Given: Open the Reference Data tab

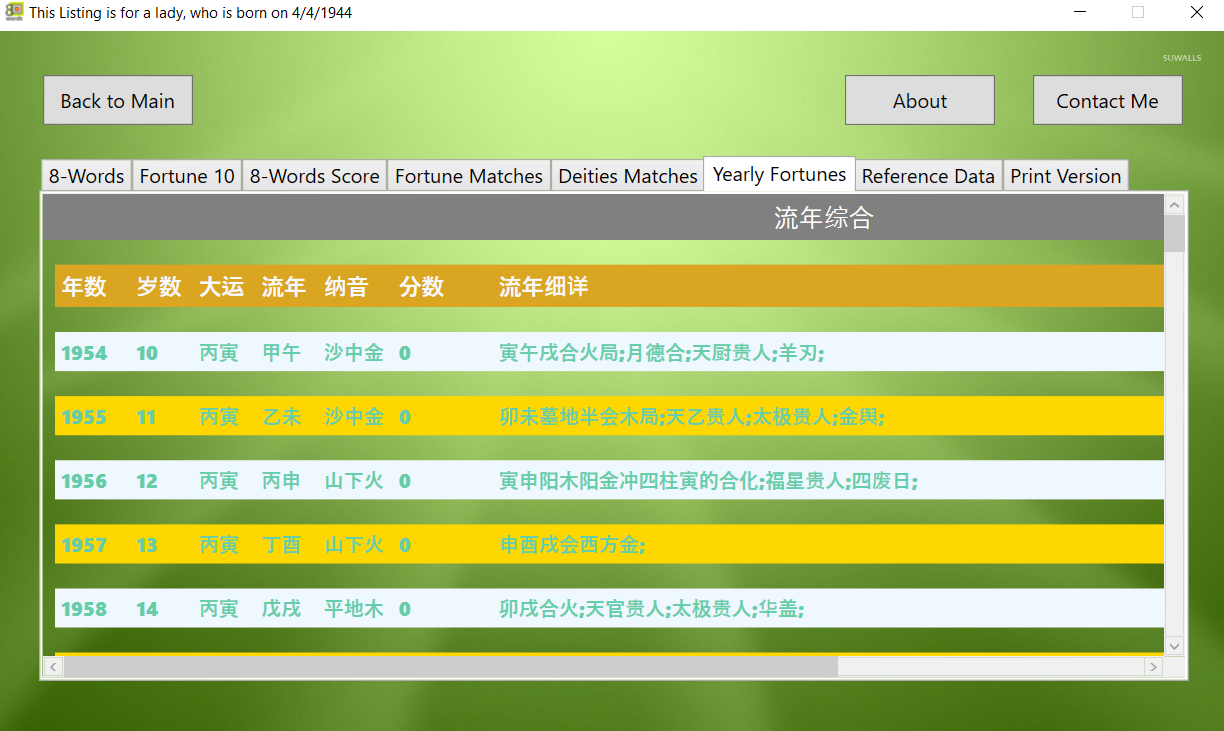Looking at the screenshot, I should 928,176.
